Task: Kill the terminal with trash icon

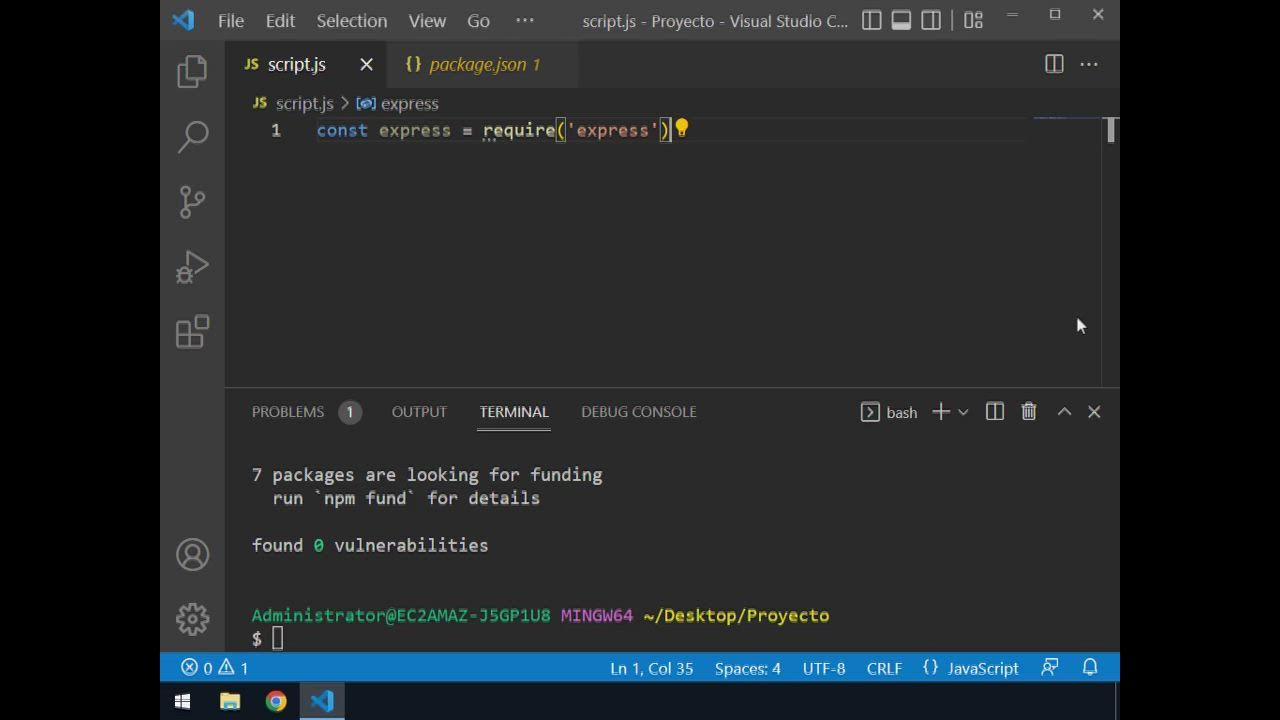Action: point(1029,412)
